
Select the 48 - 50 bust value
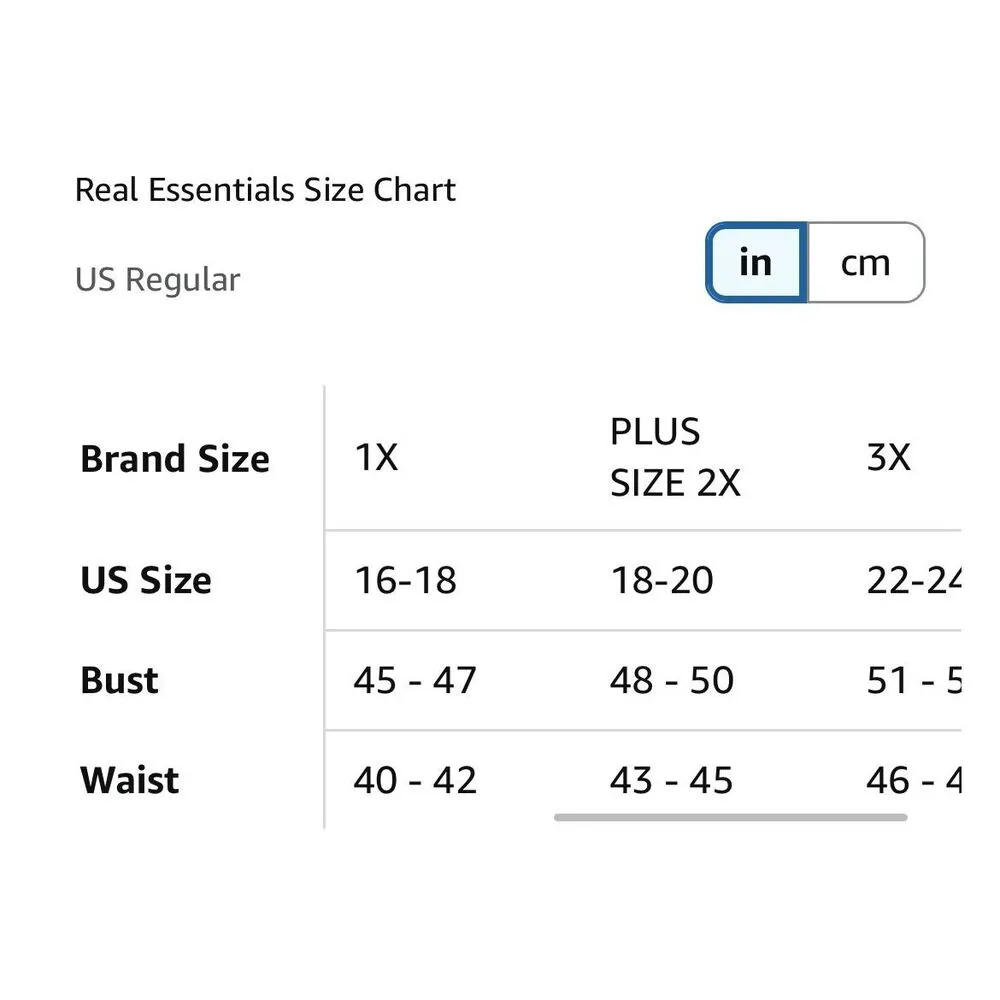(672, 680)
